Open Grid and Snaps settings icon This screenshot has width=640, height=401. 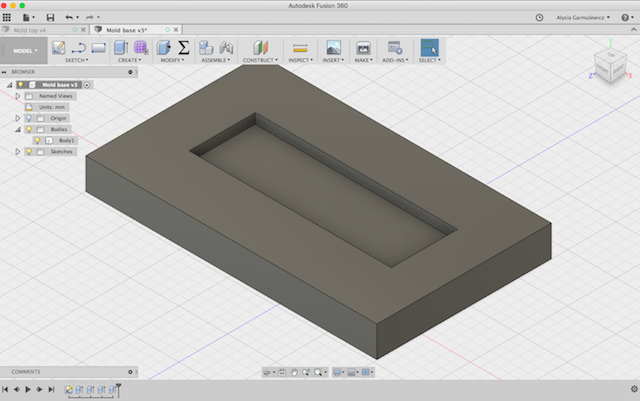pos(351,372)
